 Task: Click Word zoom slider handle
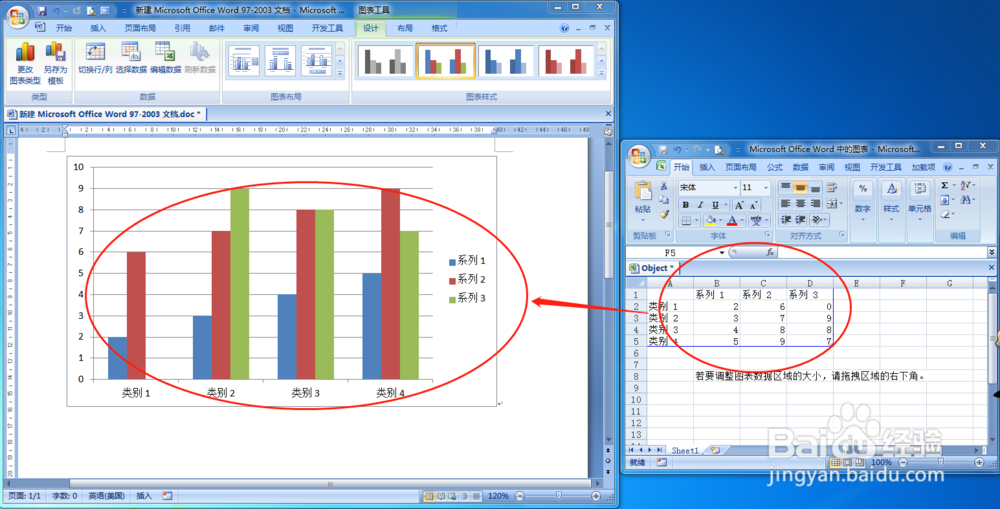[559, 496]
